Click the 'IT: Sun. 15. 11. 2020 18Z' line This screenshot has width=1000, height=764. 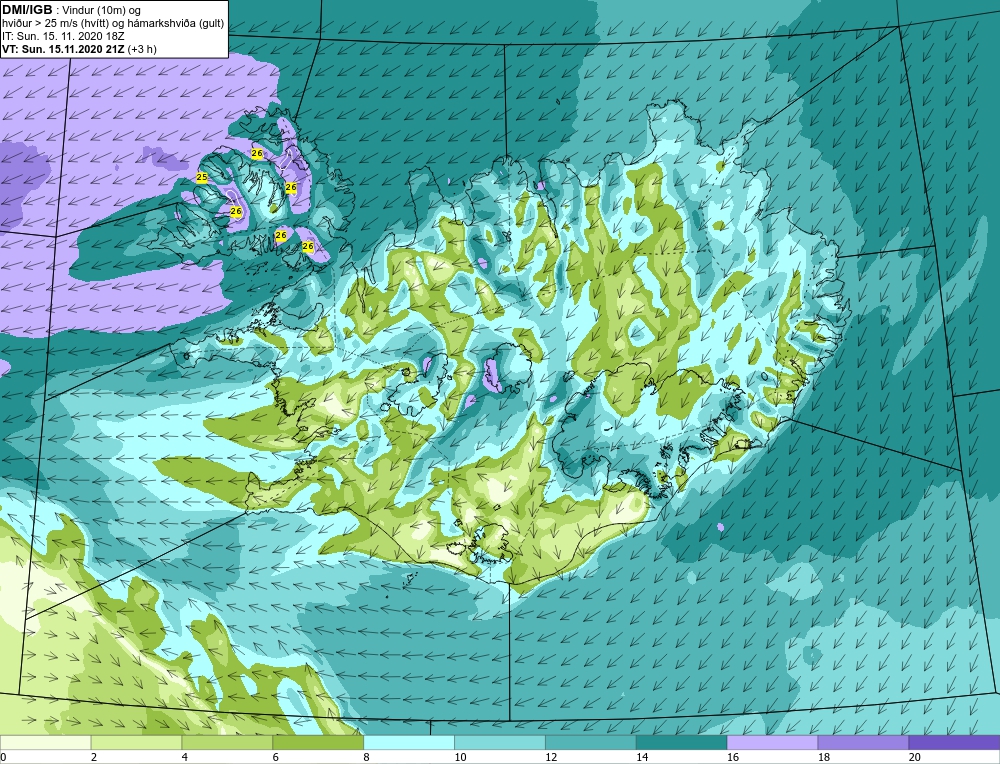tap(63, 36)
